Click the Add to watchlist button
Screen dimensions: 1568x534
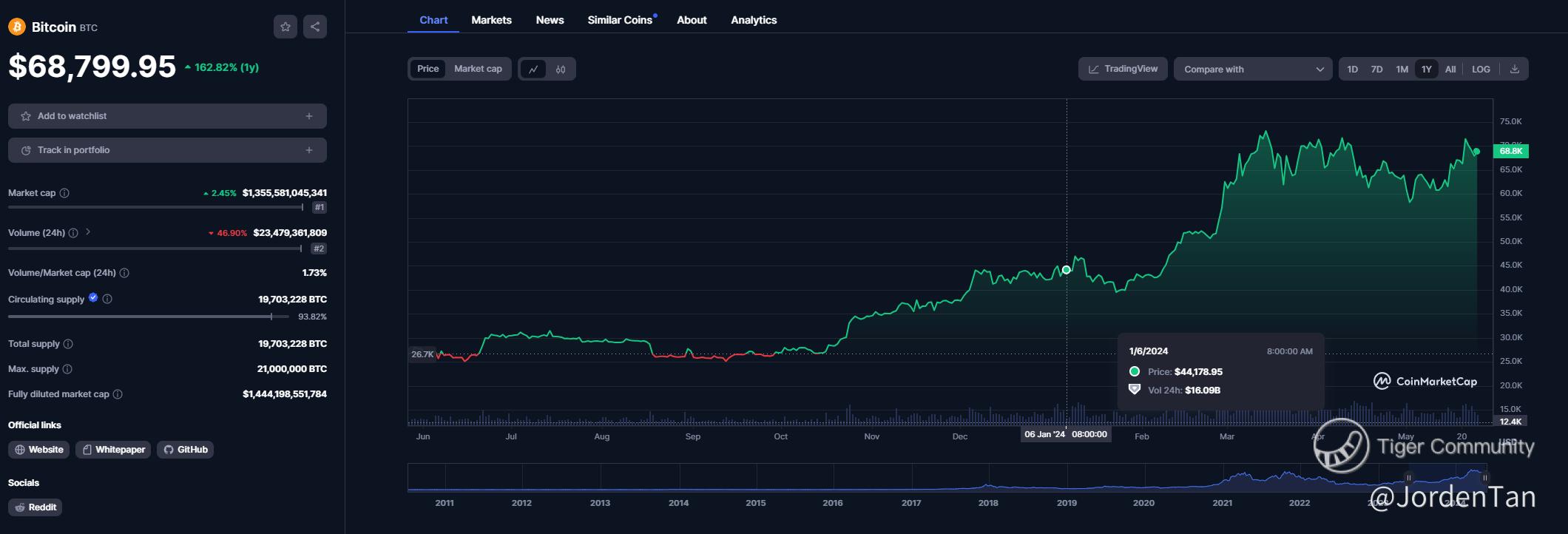tap(167, 116)
